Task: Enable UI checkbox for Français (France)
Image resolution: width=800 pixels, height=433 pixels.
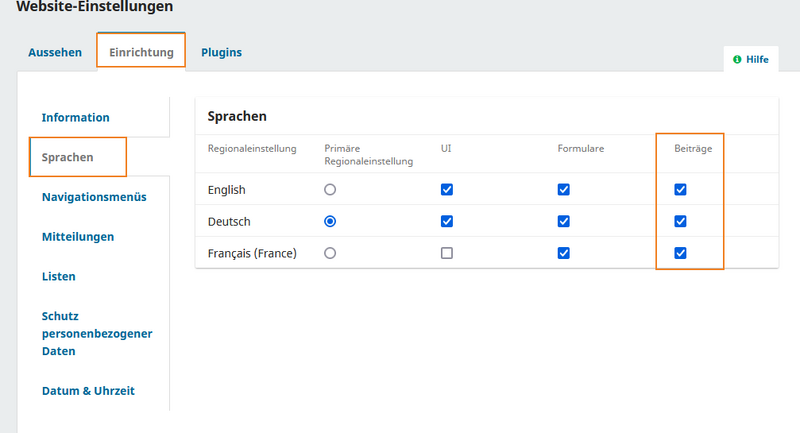Action: pyautogui.click(x=447, y=253)
